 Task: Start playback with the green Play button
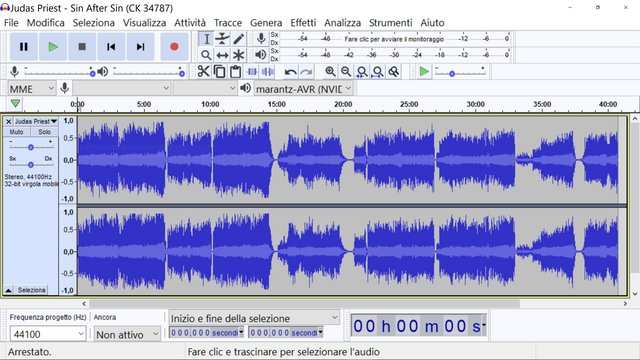click(53, 47)
